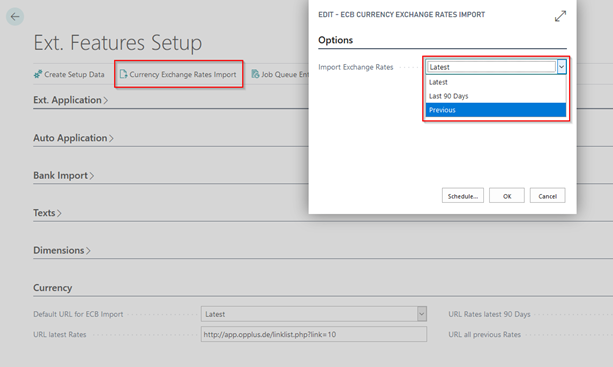Select Last 90 Days option
Screen dimensions: 613x367
496,96
